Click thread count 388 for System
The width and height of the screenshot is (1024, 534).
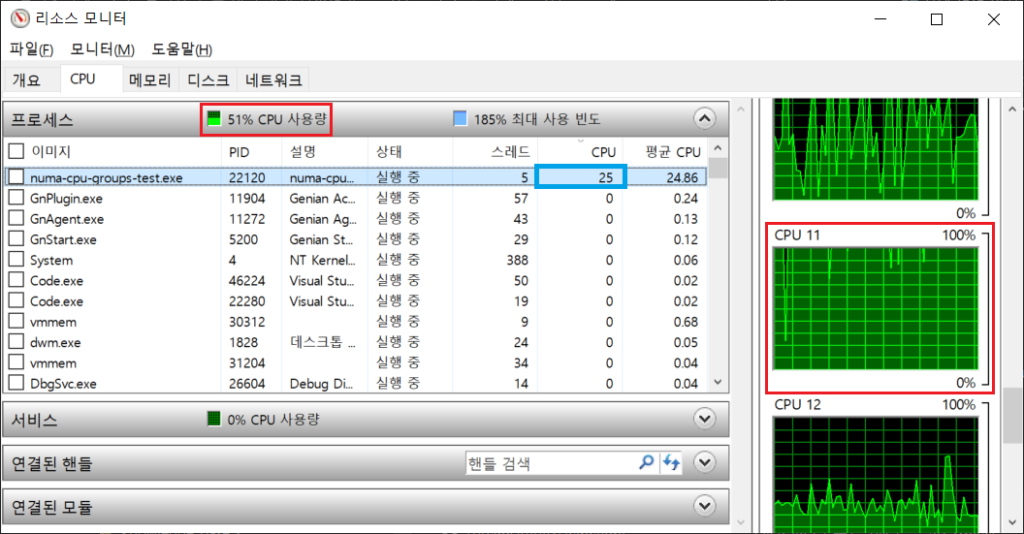[x=517, y=260]
